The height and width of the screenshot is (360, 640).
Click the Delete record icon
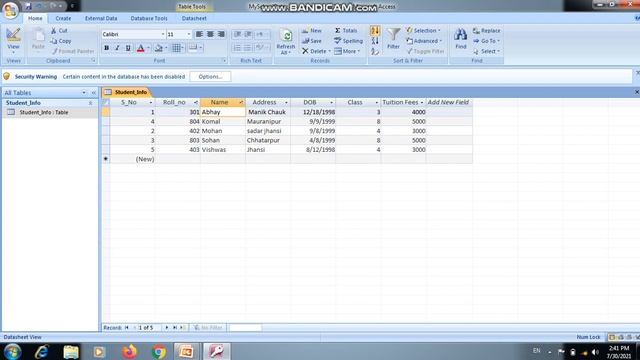click(x=305, y=51)
